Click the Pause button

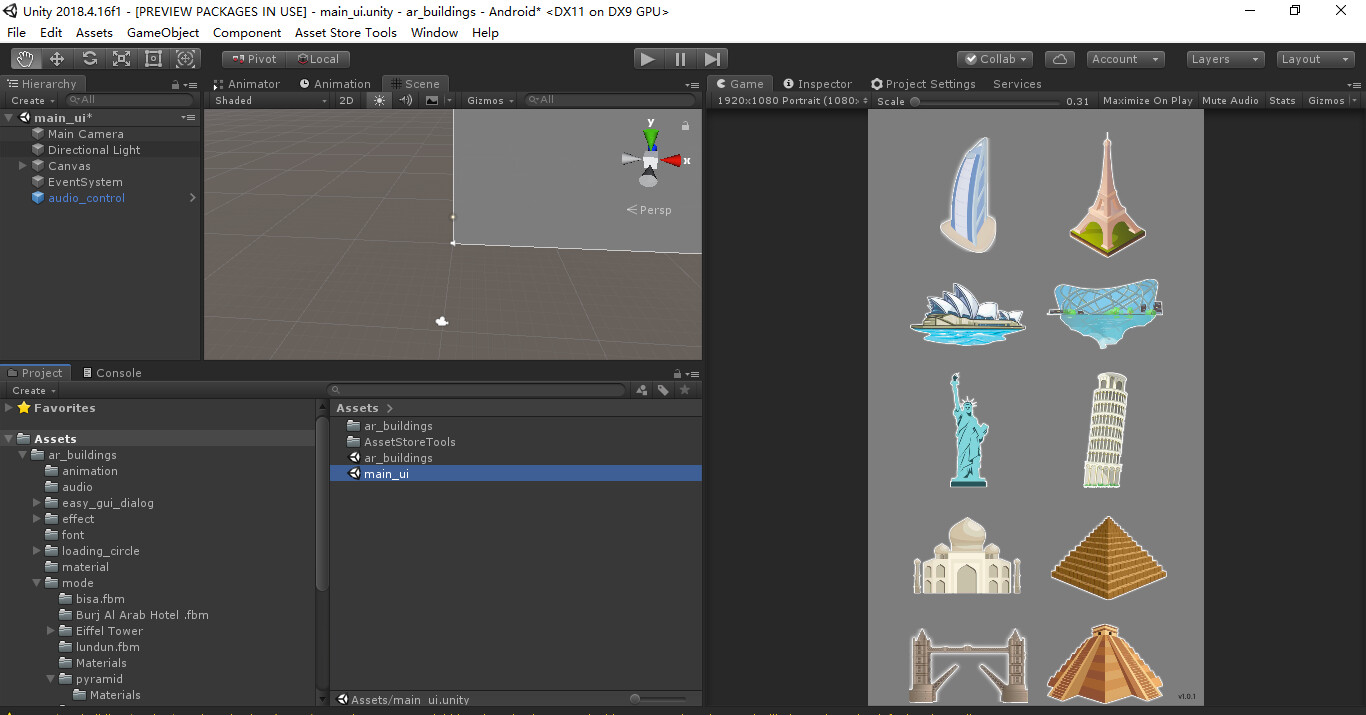coord(680,59)
